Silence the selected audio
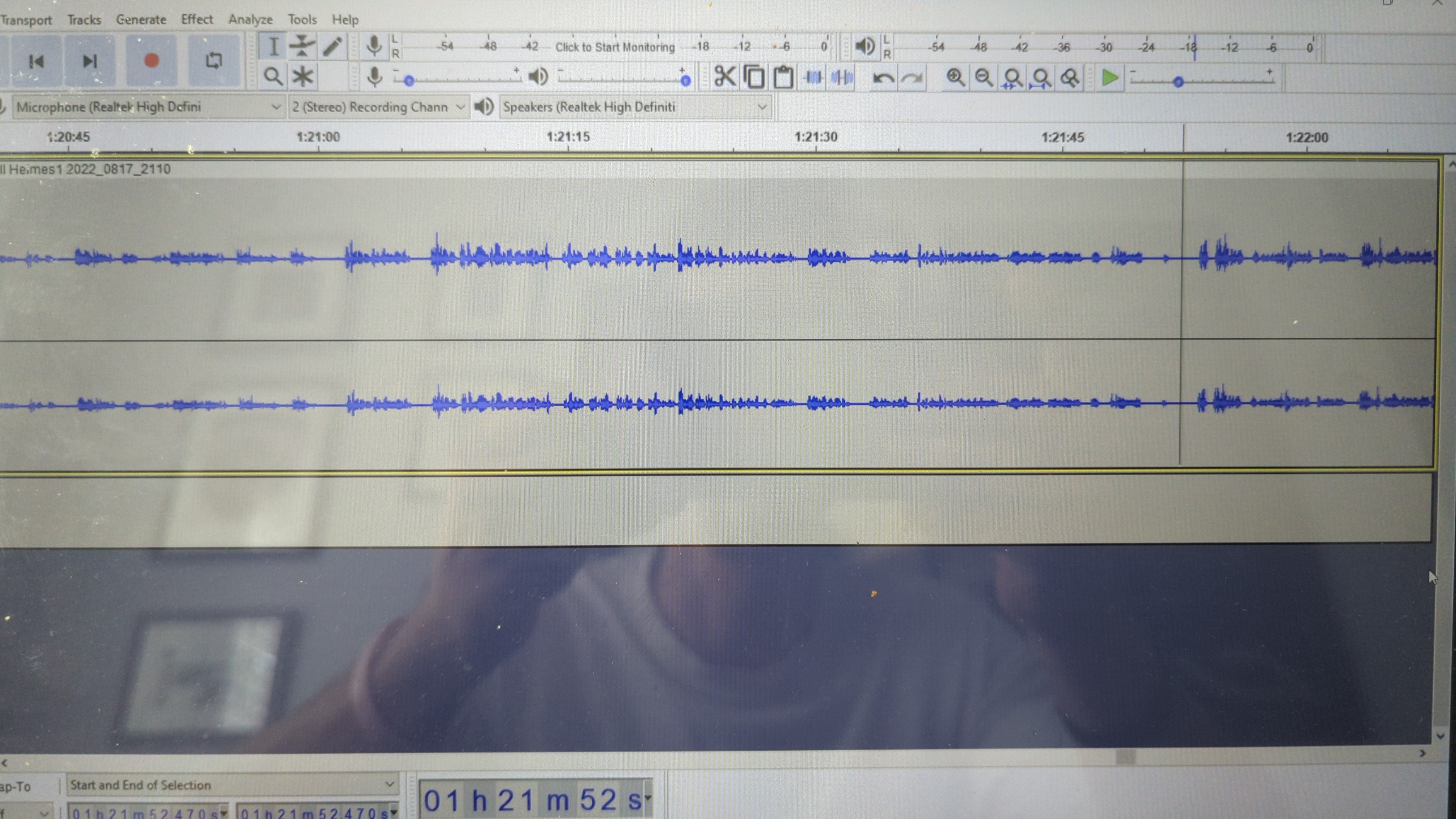This screenshot has width=1456, height=819. click(841, 77)
